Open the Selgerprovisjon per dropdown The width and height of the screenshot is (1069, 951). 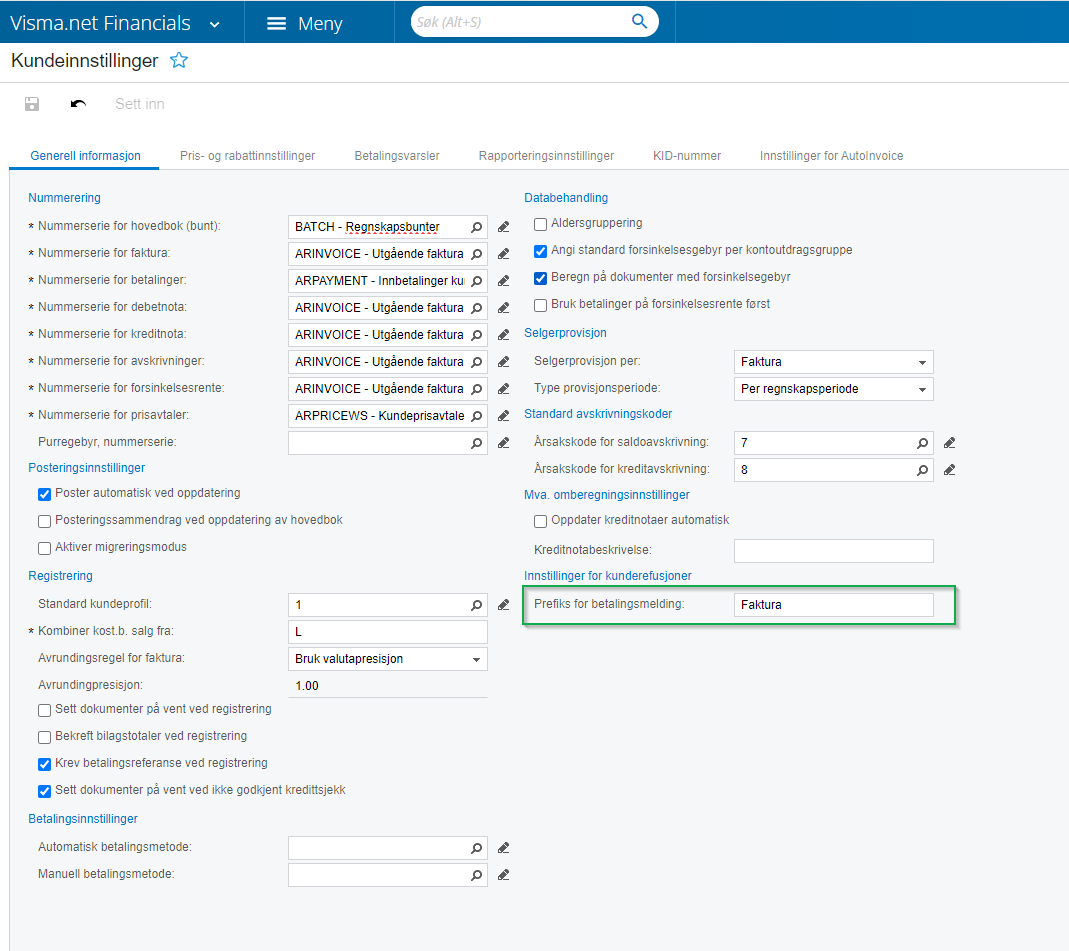(x=921, y=362)
